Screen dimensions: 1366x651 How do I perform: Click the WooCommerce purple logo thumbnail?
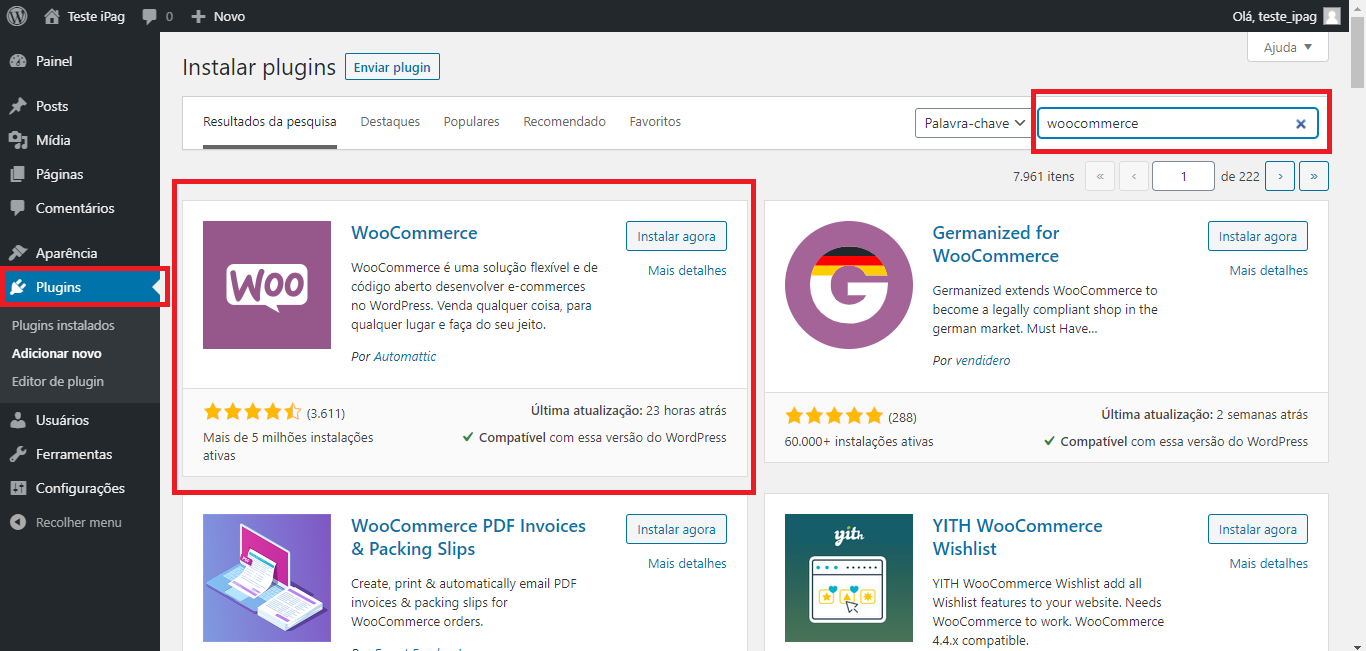267,285
